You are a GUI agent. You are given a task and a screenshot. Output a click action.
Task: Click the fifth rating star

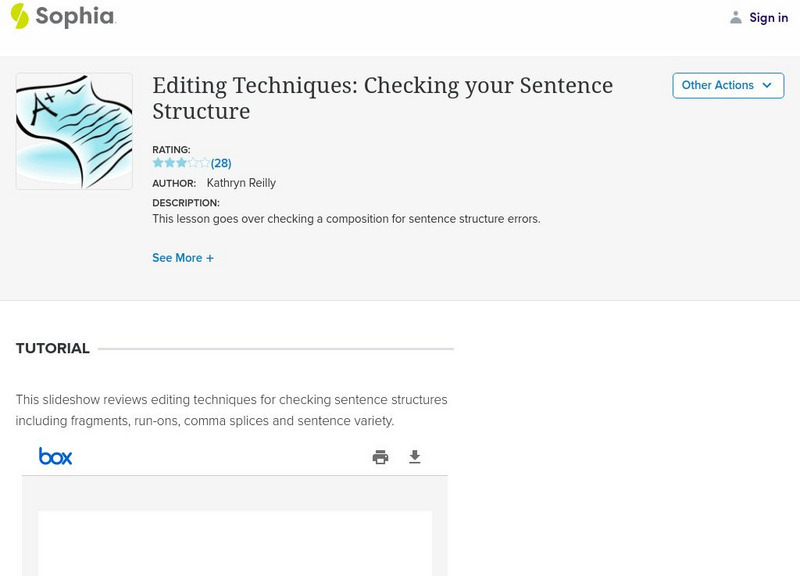205,163
